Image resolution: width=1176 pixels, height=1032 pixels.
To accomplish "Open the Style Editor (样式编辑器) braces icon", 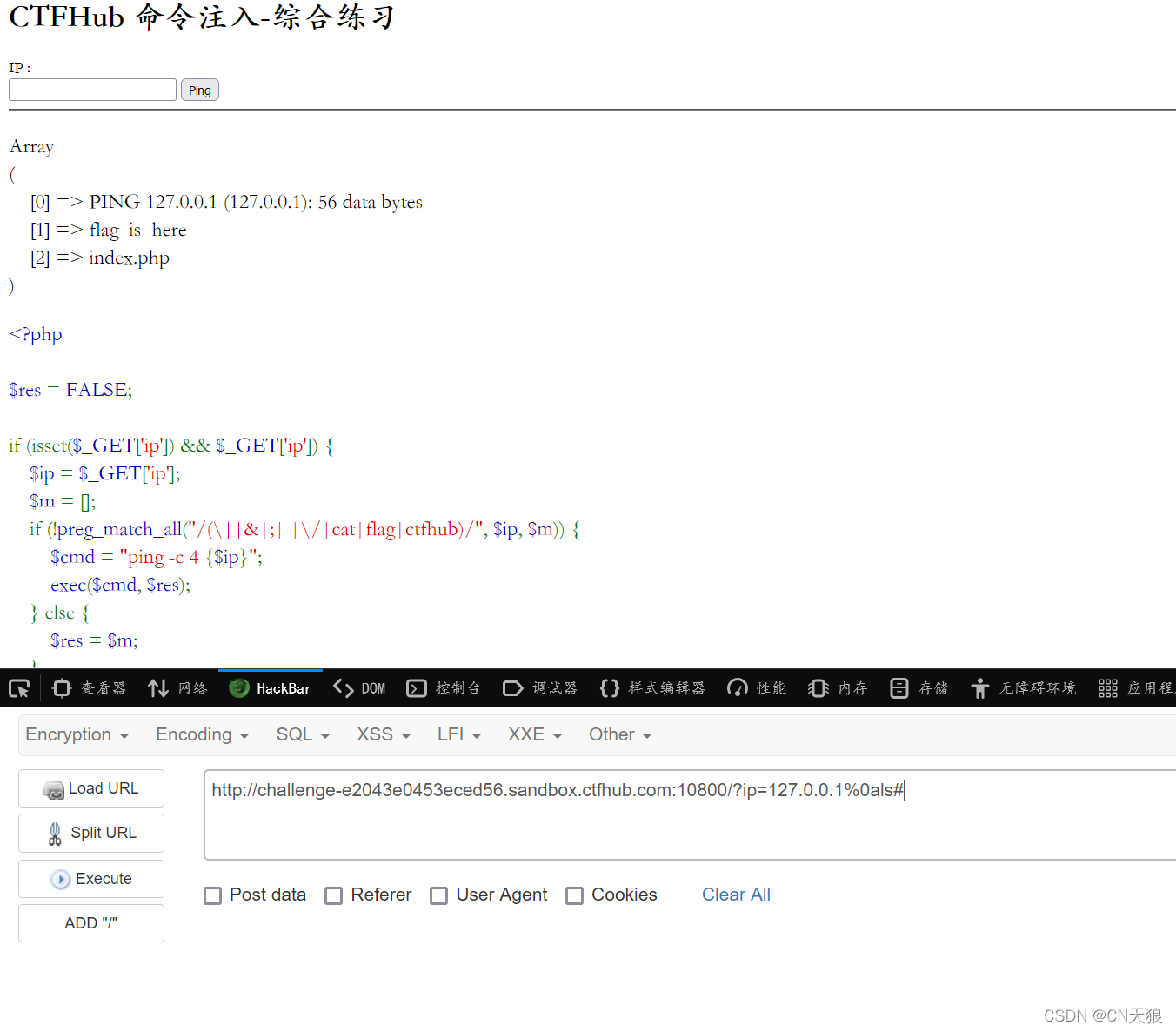I will point(610,688).
